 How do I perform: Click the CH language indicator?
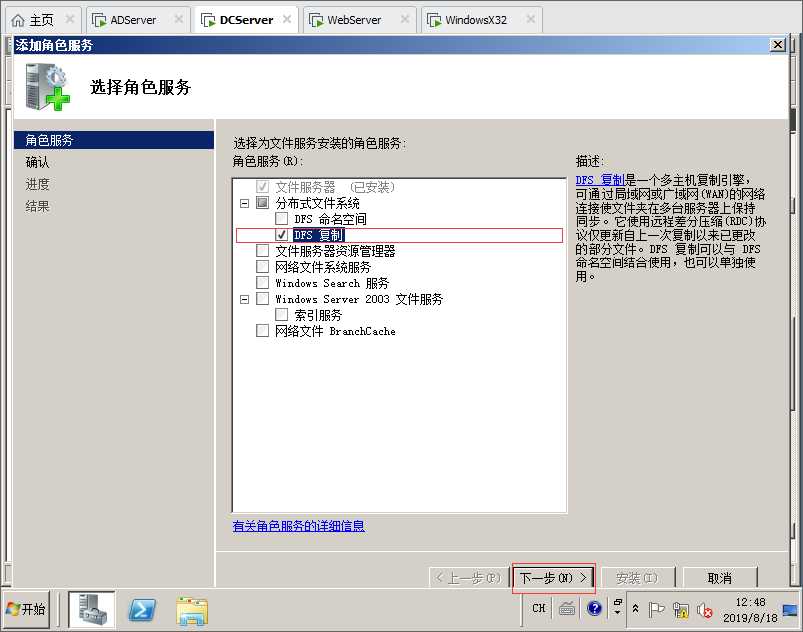pos(539,608)
